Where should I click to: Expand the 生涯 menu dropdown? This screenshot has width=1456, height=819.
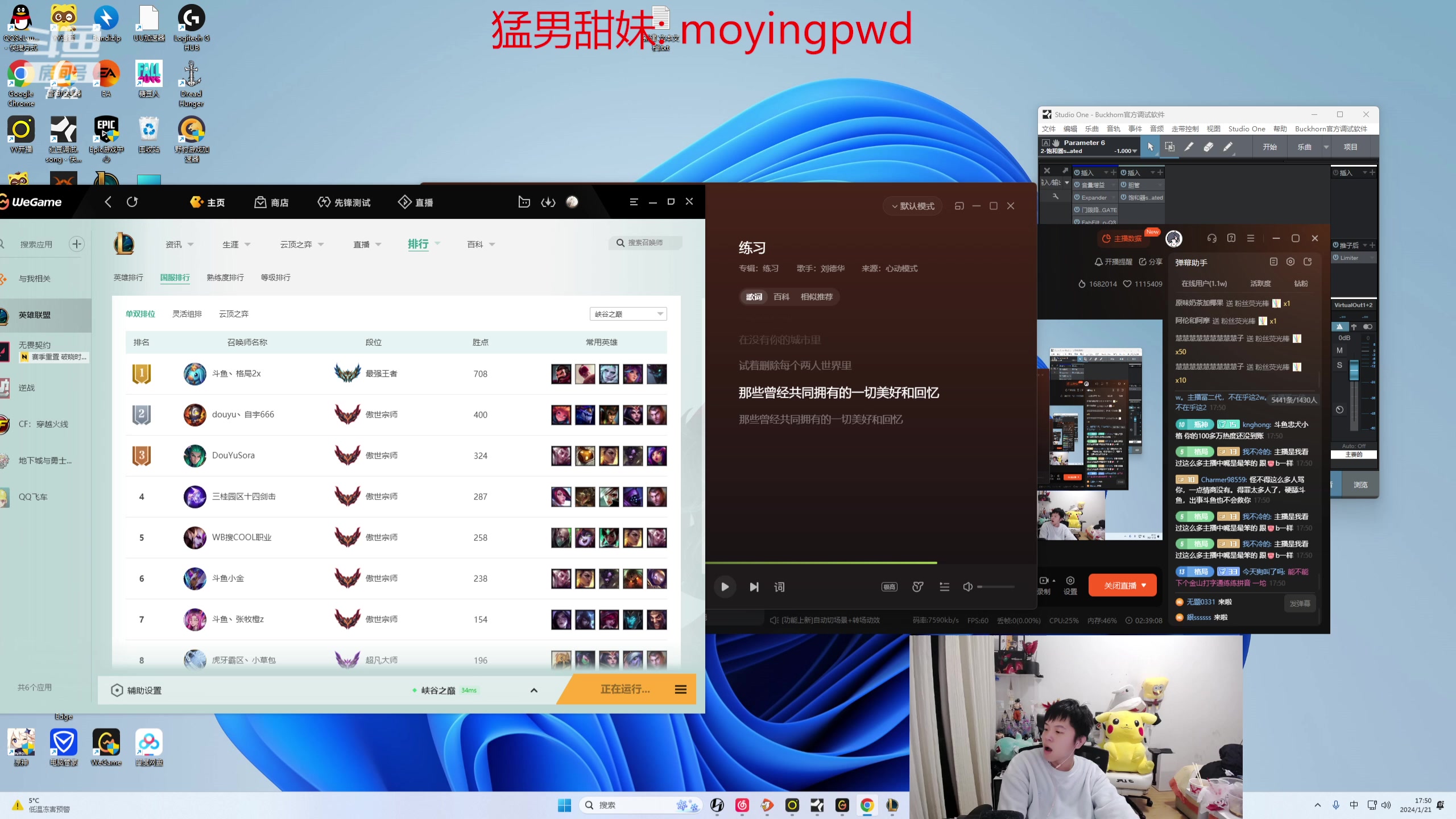click(247, 245)
